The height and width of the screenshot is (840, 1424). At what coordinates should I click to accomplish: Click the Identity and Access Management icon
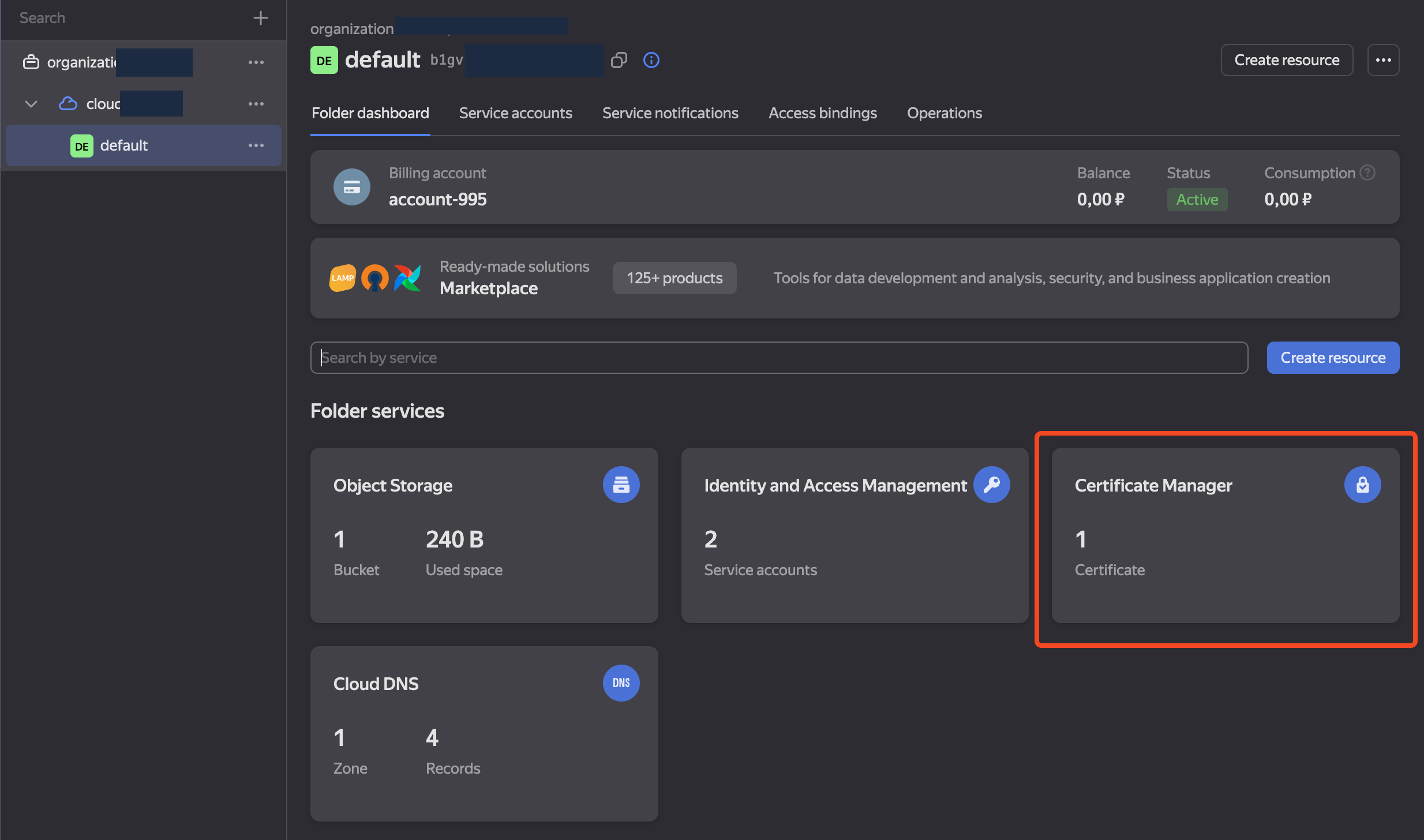click(991, 485)
